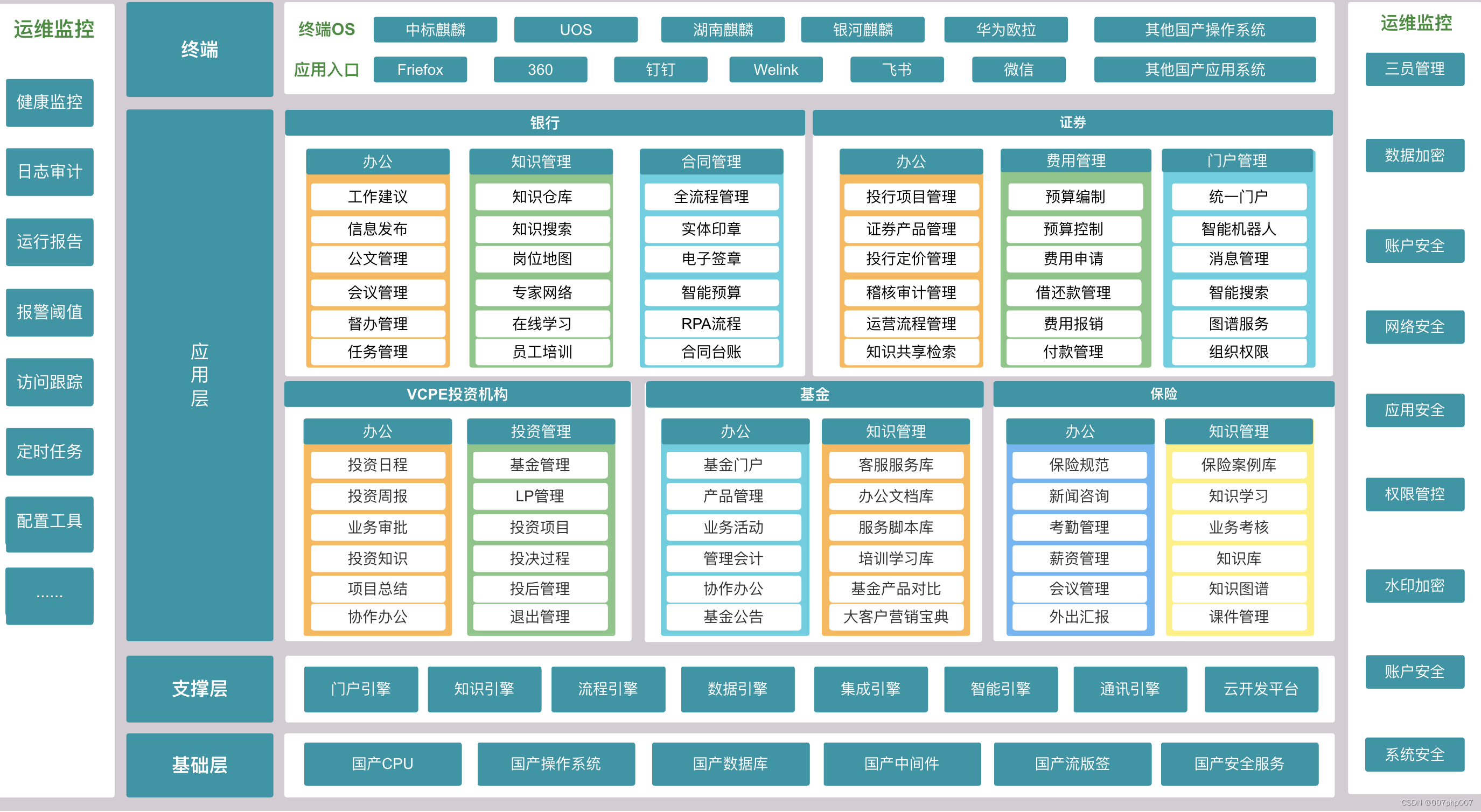Click the 国产CPU box
1481x812 pixels.
382,764
